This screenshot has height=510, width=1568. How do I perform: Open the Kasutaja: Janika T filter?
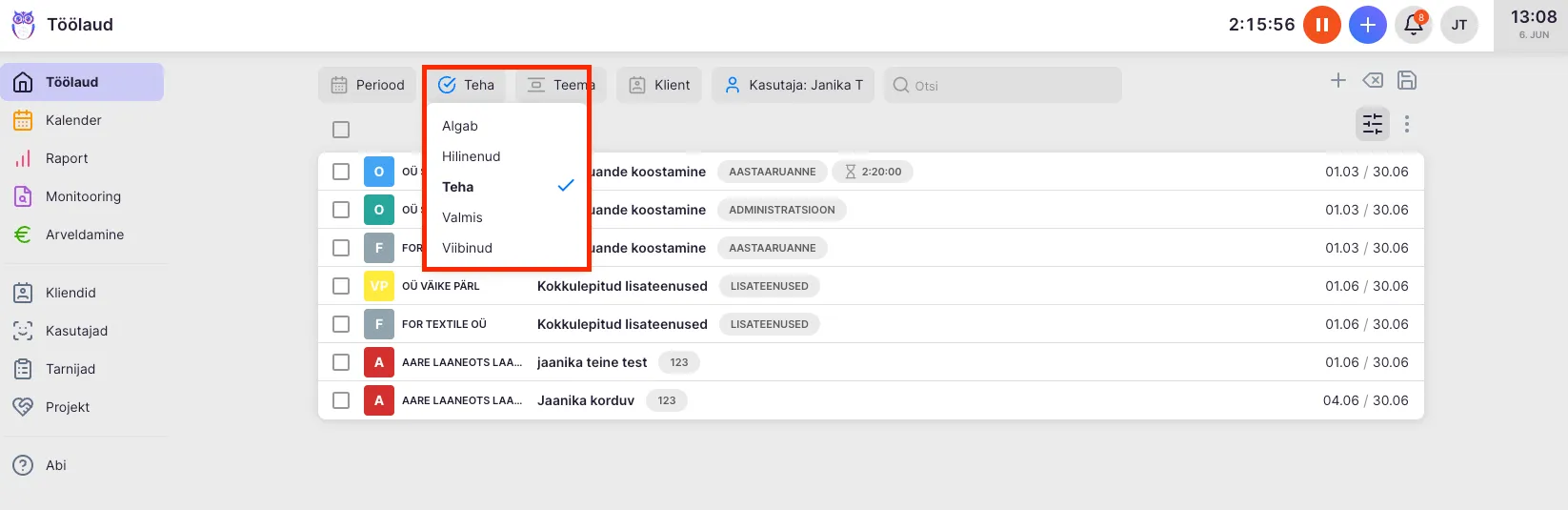794,85
